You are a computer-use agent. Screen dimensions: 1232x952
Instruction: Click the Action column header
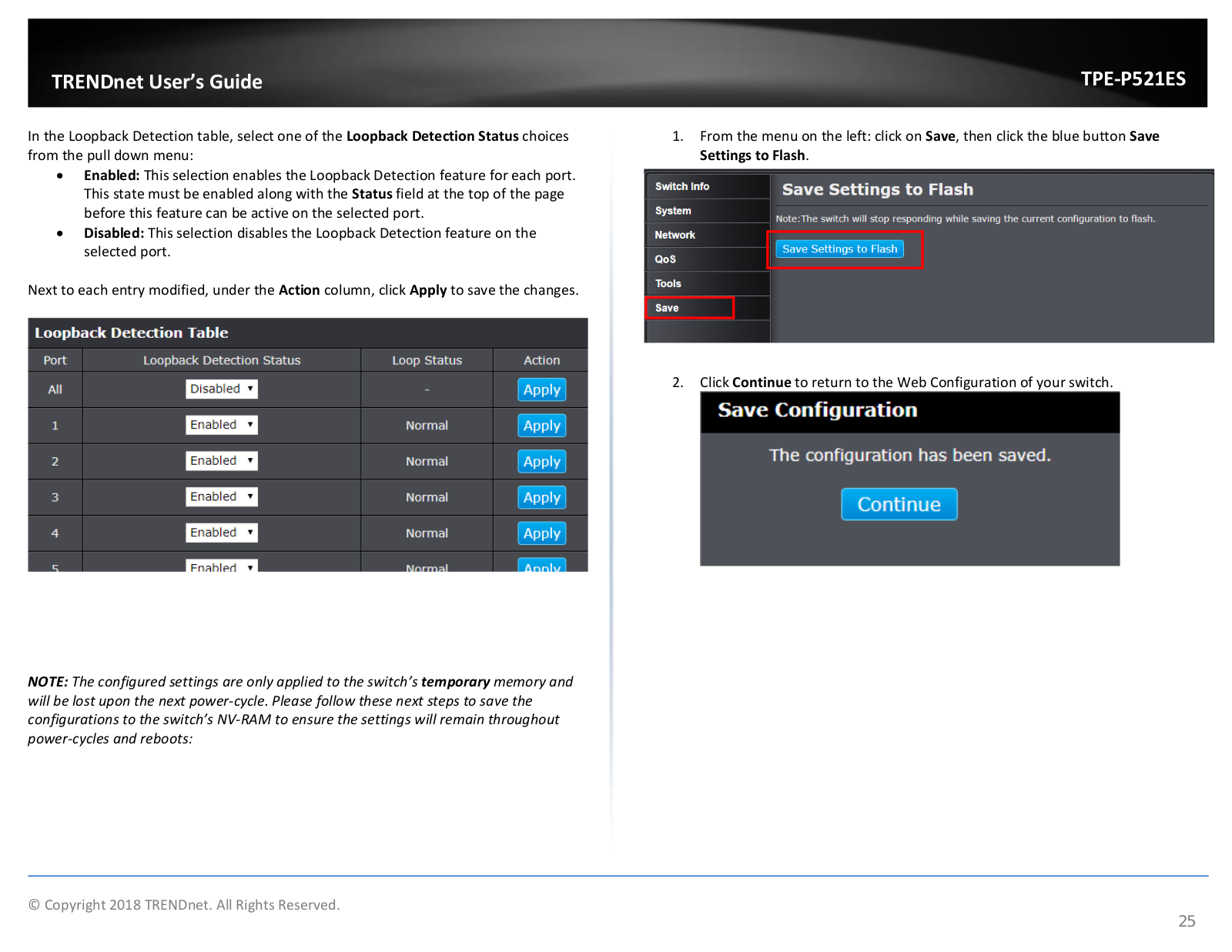pos(541,360)
